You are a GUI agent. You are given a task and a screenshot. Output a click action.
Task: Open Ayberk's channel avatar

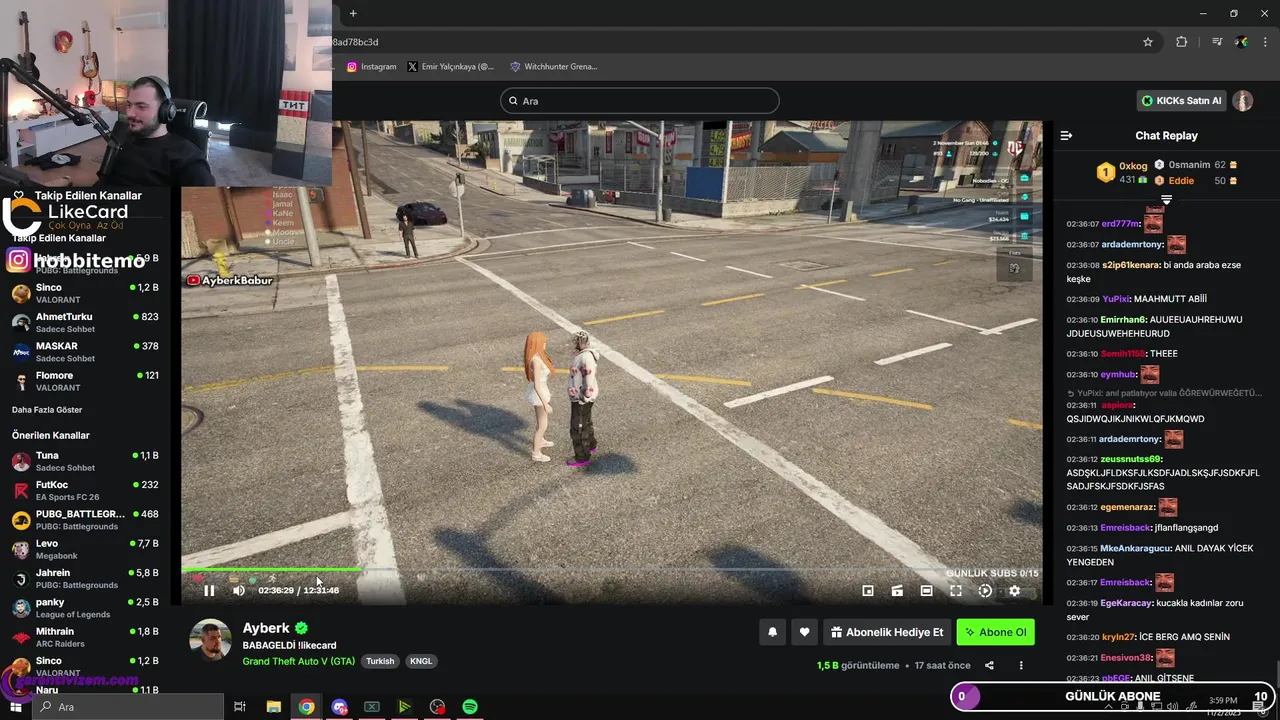(210, 640)
